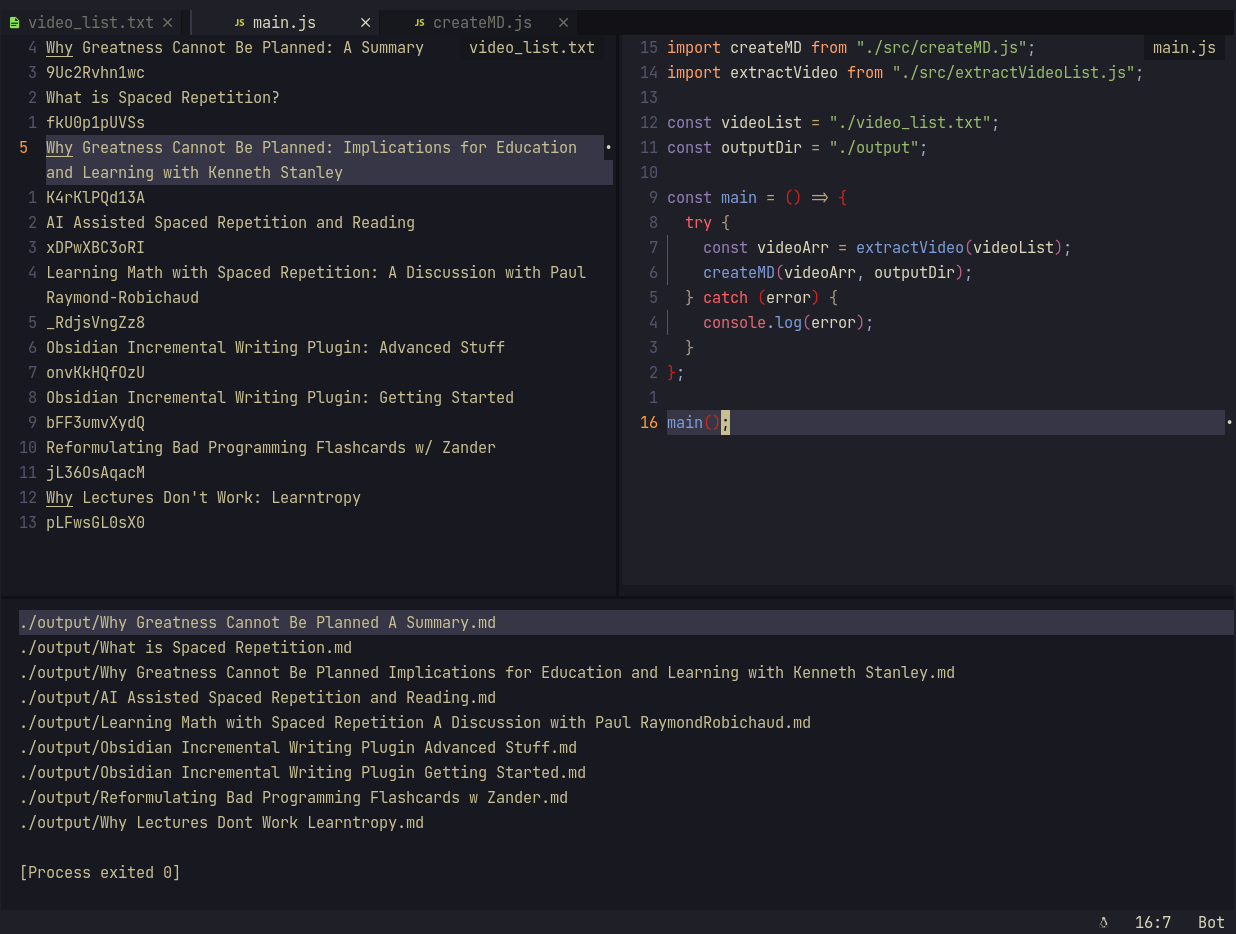Screen dimensions: 1236x934
Task: Click the main.js buffer name overlay label
Action: click(x=1184, y=46)
